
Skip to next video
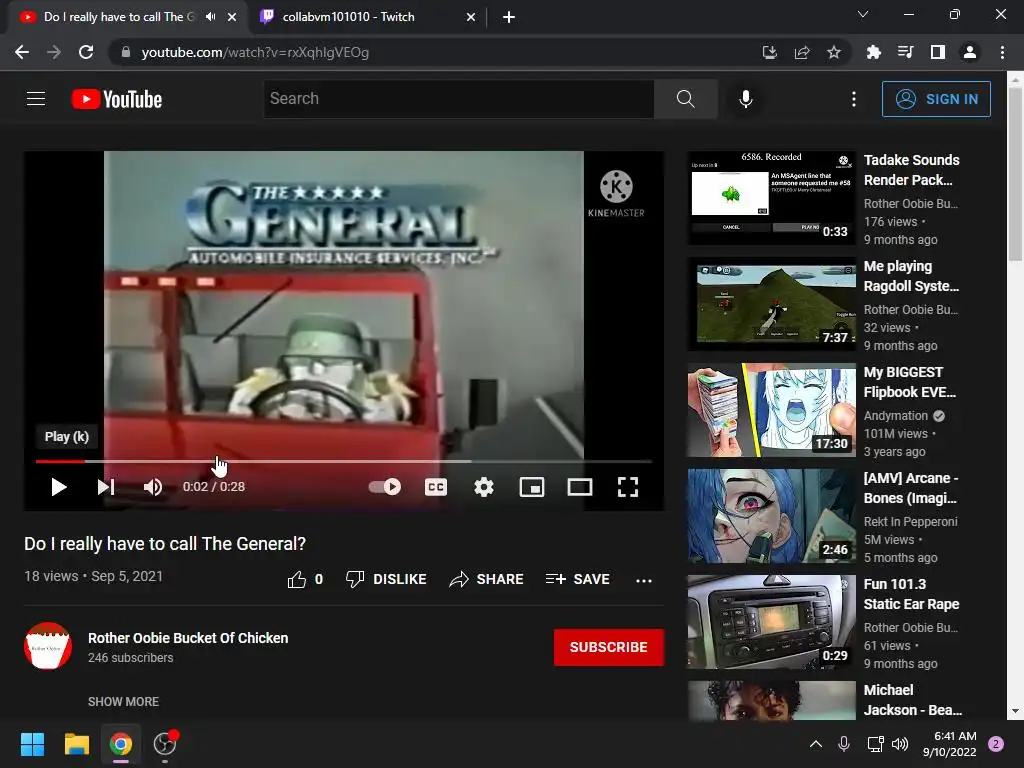pyautogui.click(x=106, y=487)
